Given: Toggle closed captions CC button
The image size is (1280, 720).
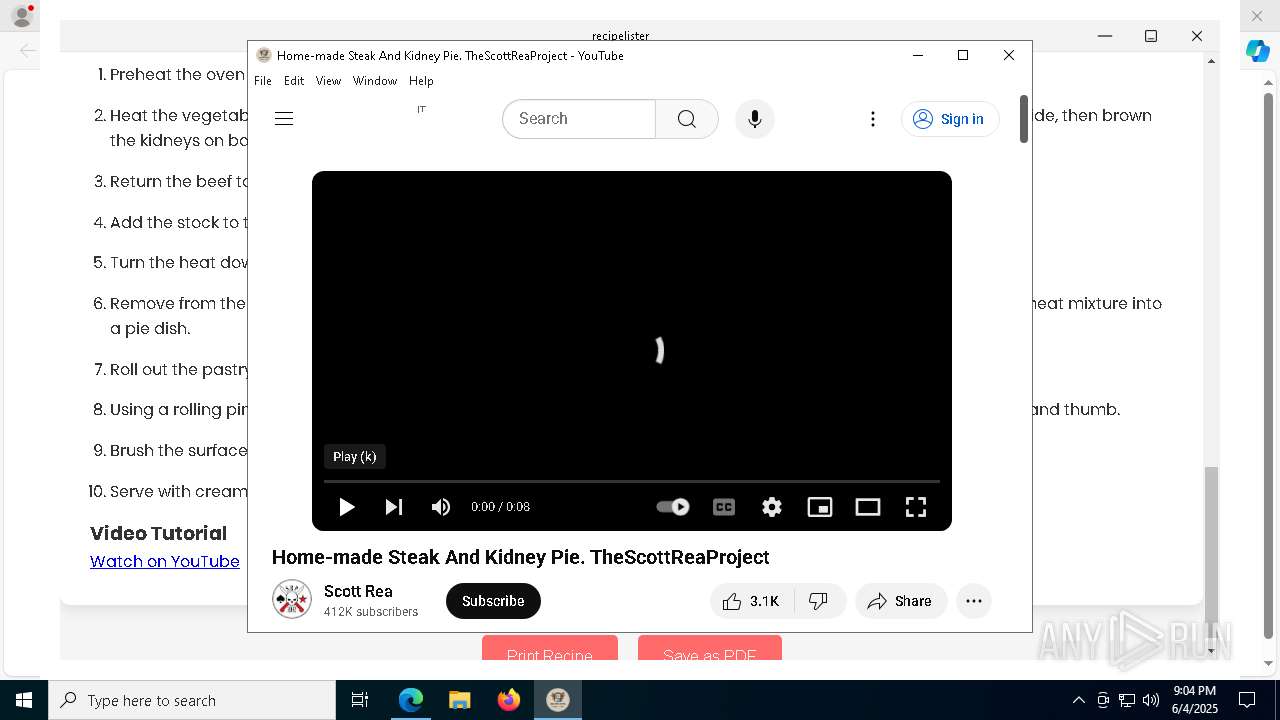Looking at the screenshot, I should coord(724,507).
